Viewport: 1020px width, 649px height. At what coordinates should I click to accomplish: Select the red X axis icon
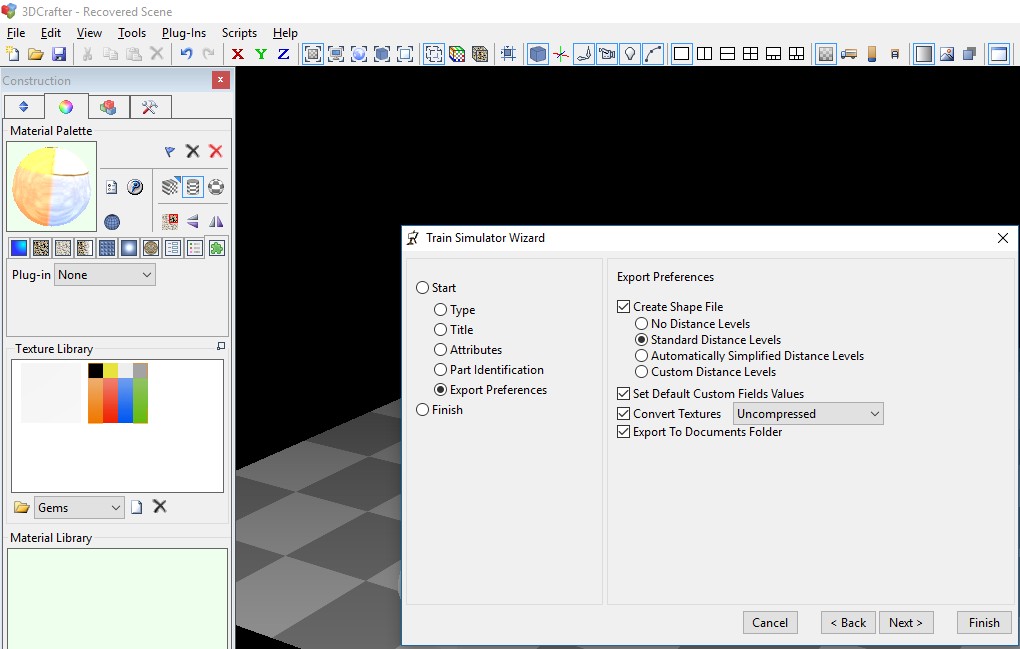tap(238, 54)
